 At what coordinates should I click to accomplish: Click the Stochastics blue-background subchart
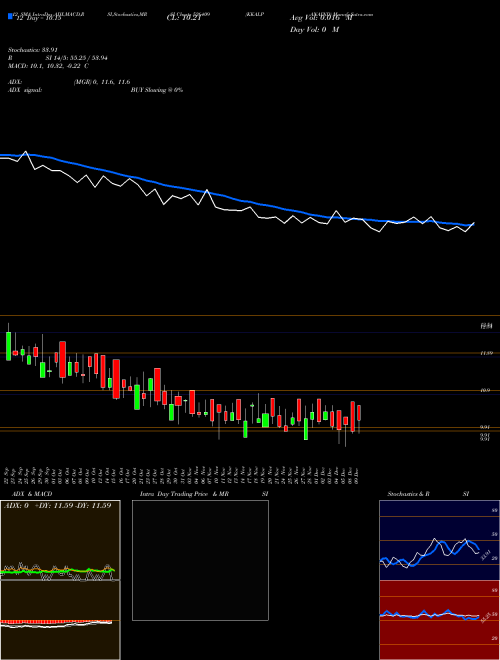439,540
